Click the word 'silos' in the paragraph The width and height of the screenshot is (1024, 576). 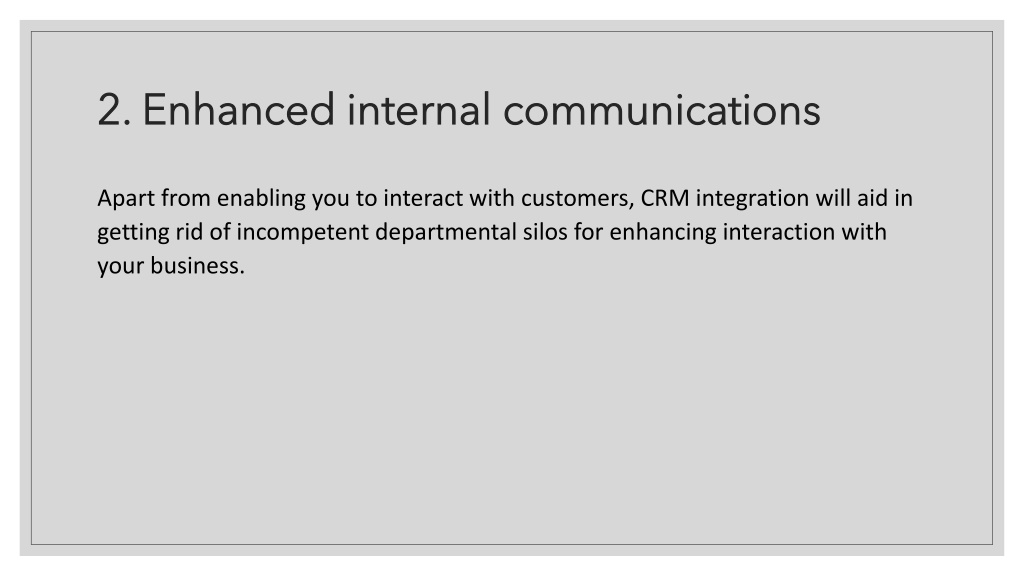[x=545, y=232]
